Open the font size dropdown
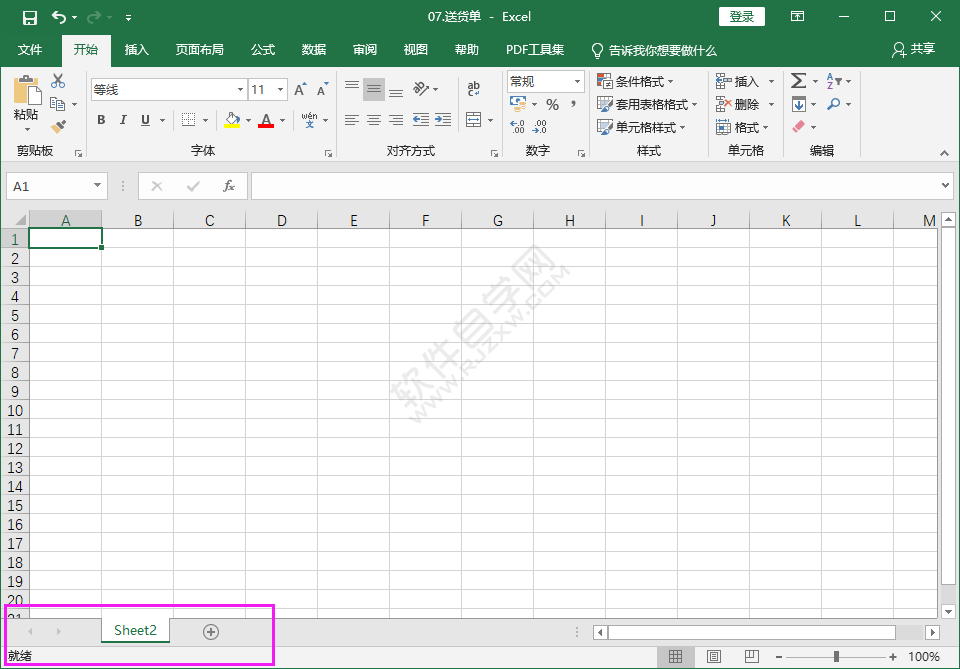Image resolution: width=960 pixels, height=669 pixels. pos(279,89)
